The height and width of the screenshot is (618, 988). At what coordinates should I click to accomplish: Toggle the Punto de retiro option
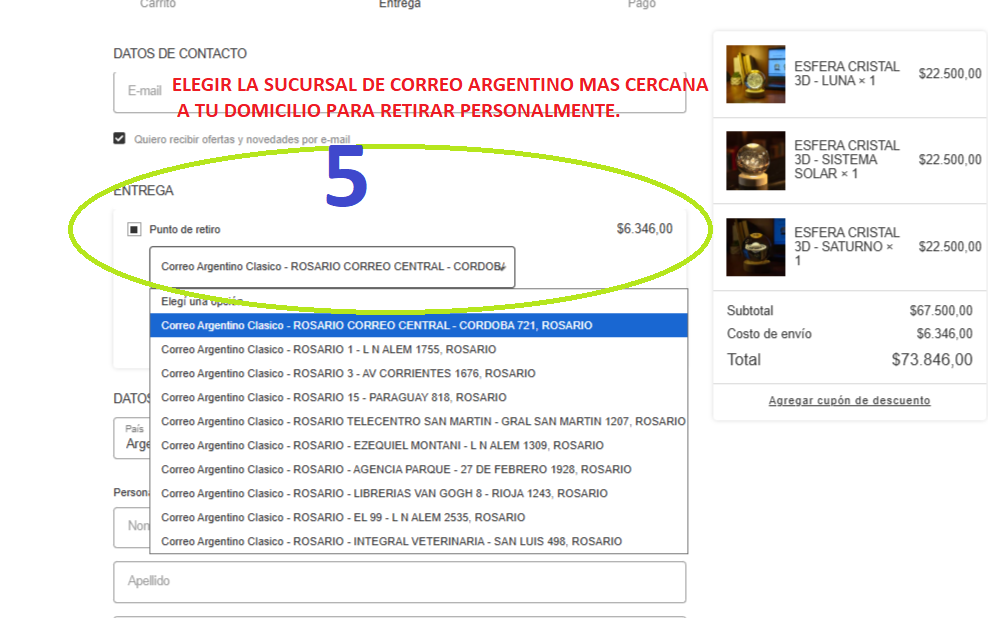(x=134, y=230)
